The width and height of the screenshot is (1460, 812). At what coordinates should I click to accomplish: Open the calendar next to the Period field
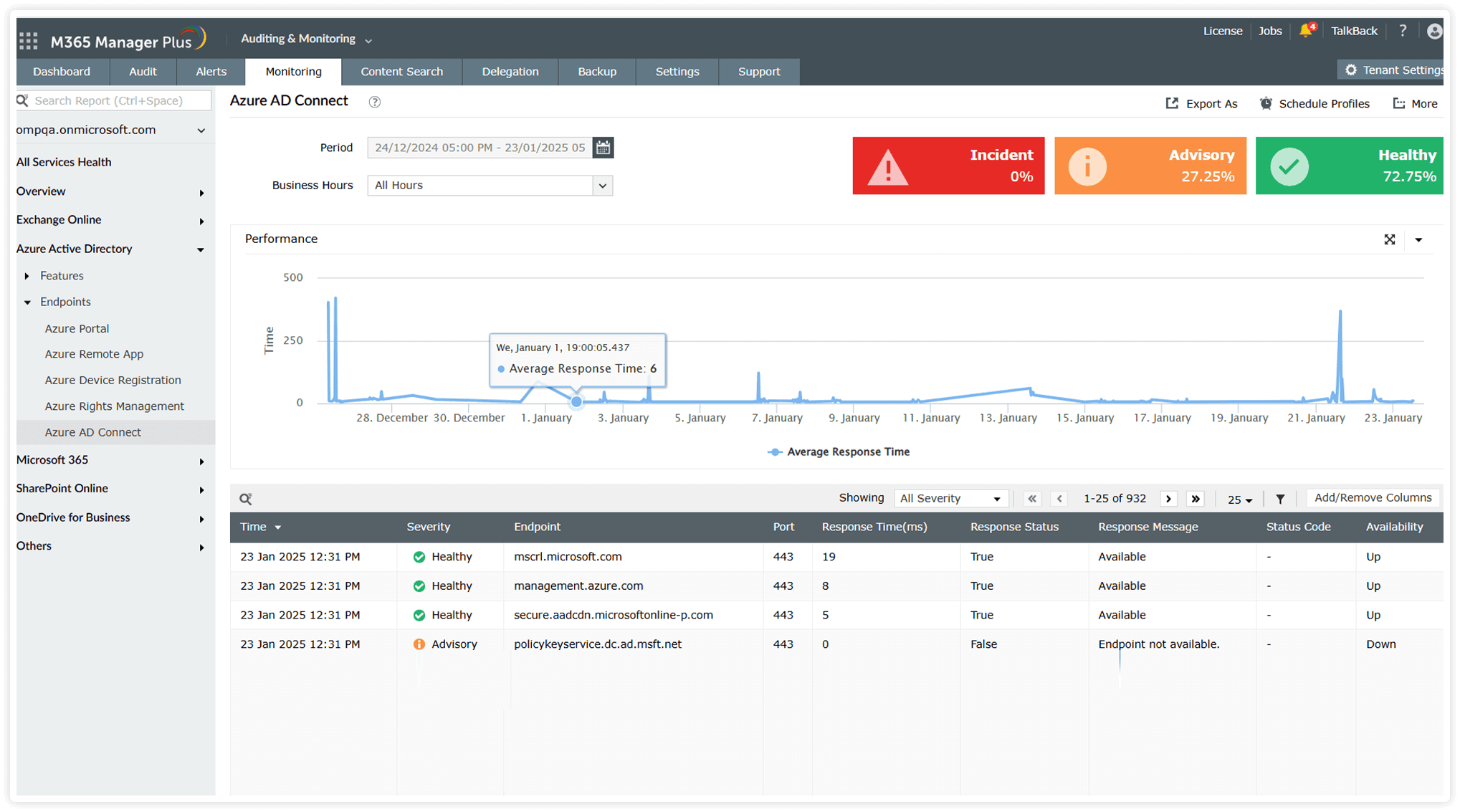603,148
